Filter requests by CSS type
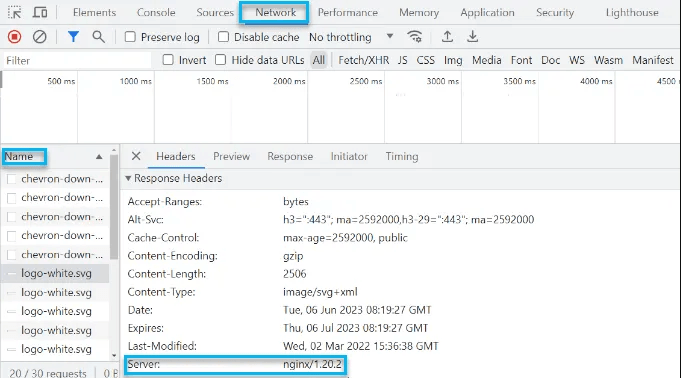This screenshot has width=681, height=378. [425, 60]
